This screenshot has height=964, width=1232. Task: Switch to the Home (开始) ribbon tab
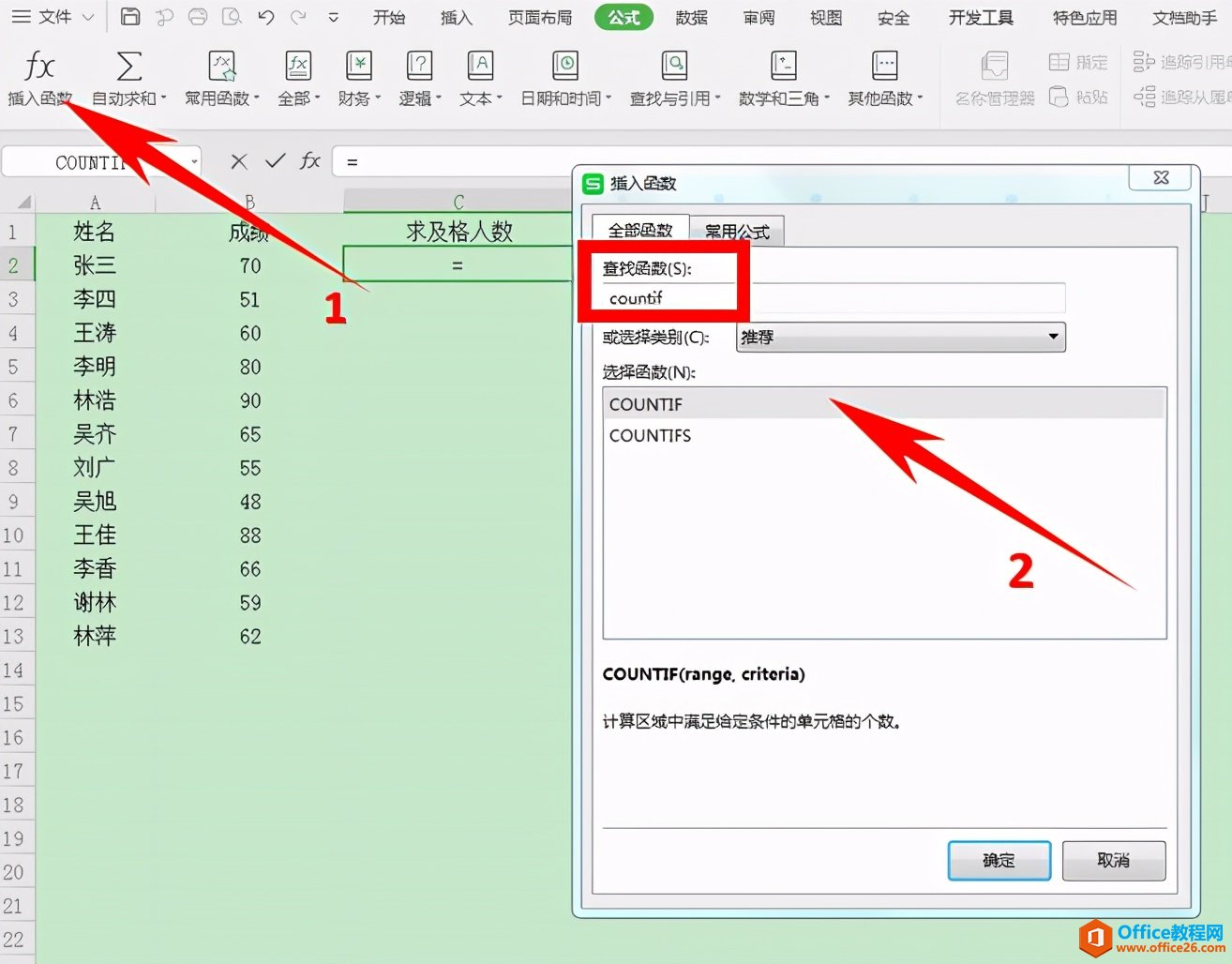click(x=389, y=17)
